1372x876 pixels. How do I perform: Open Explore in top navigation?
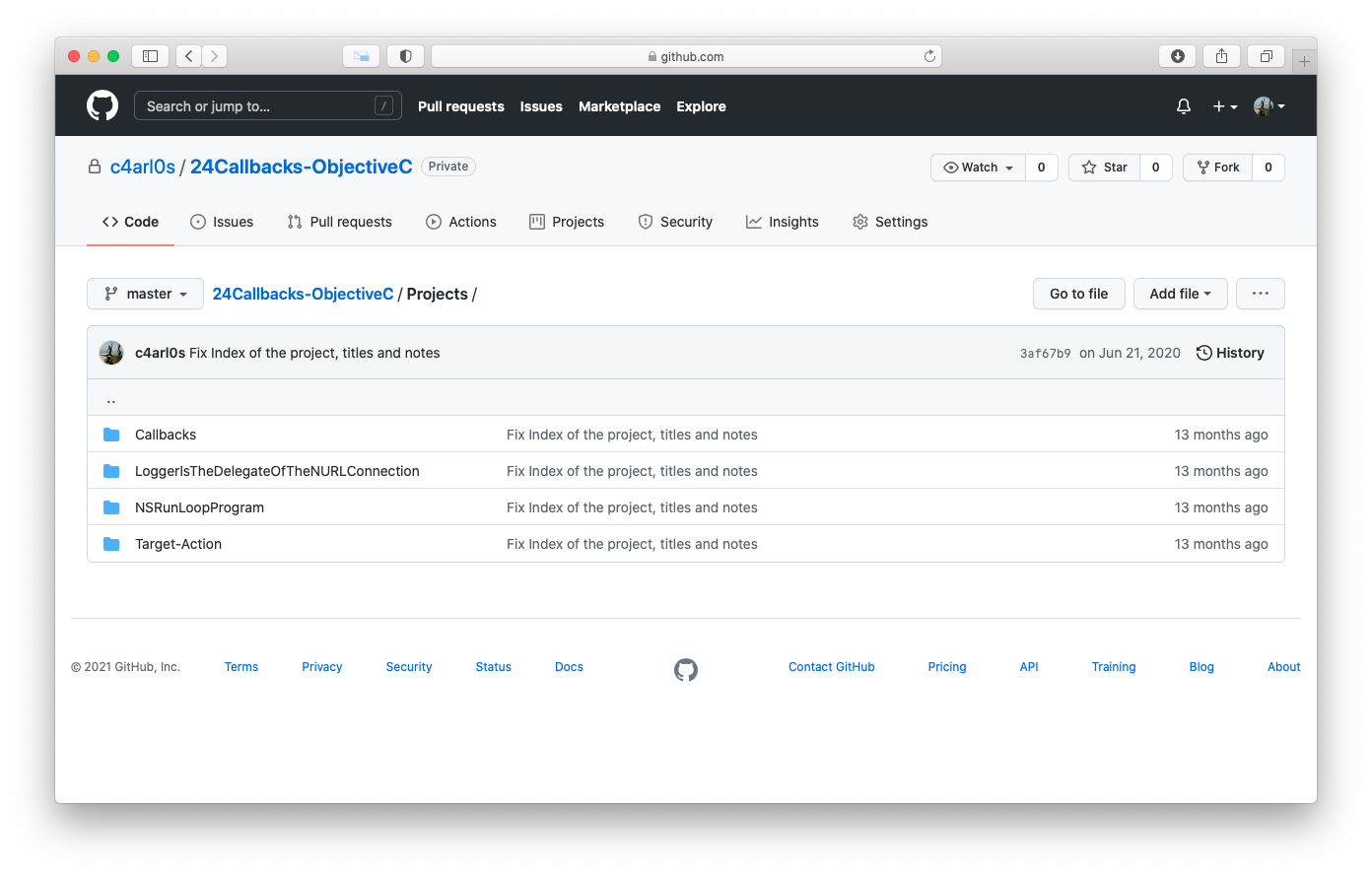[x=701, y=106]
